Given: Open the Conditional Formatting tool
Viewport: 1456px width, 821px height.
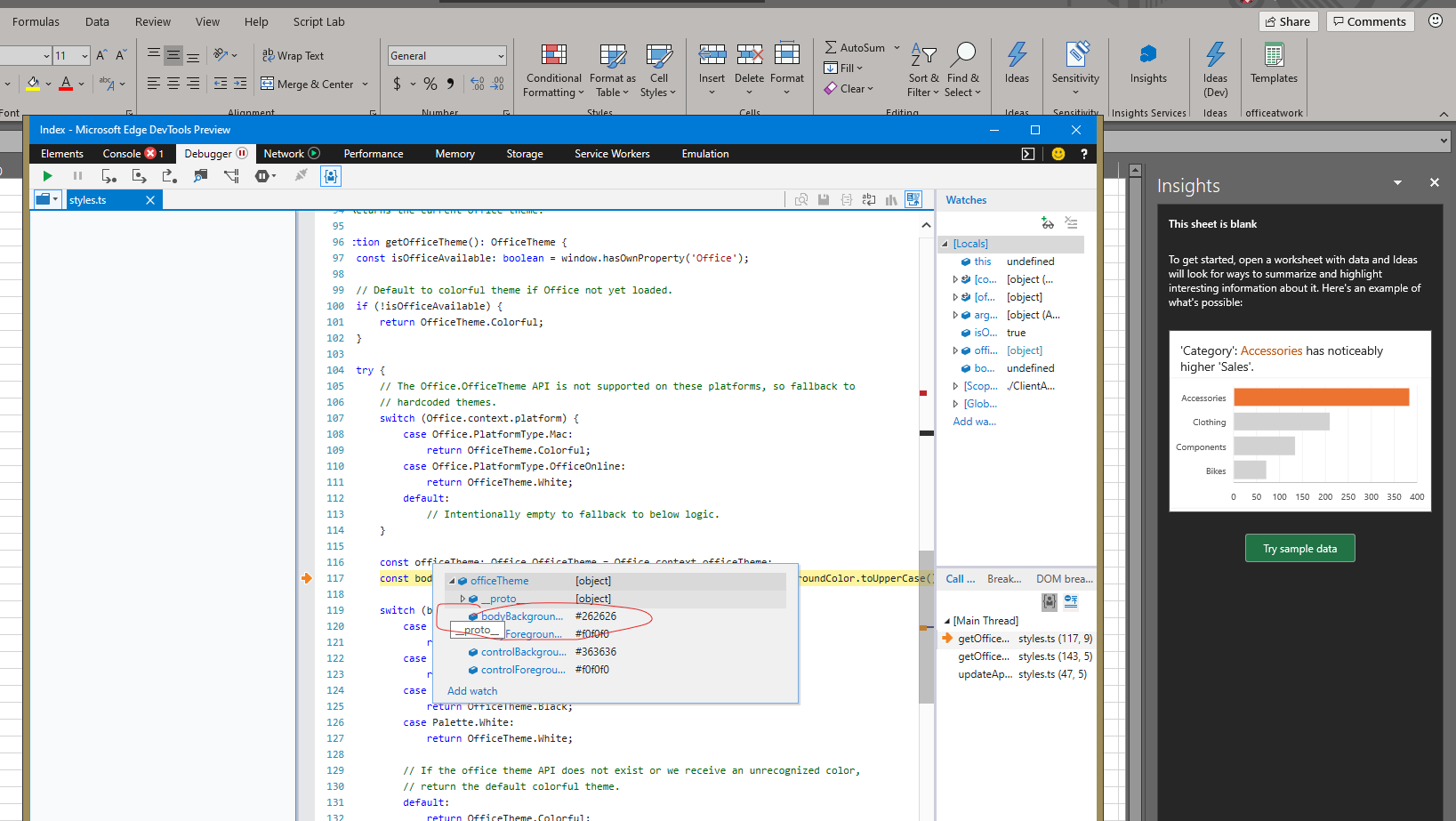Looking at the screenshot, I should (553, 71).
